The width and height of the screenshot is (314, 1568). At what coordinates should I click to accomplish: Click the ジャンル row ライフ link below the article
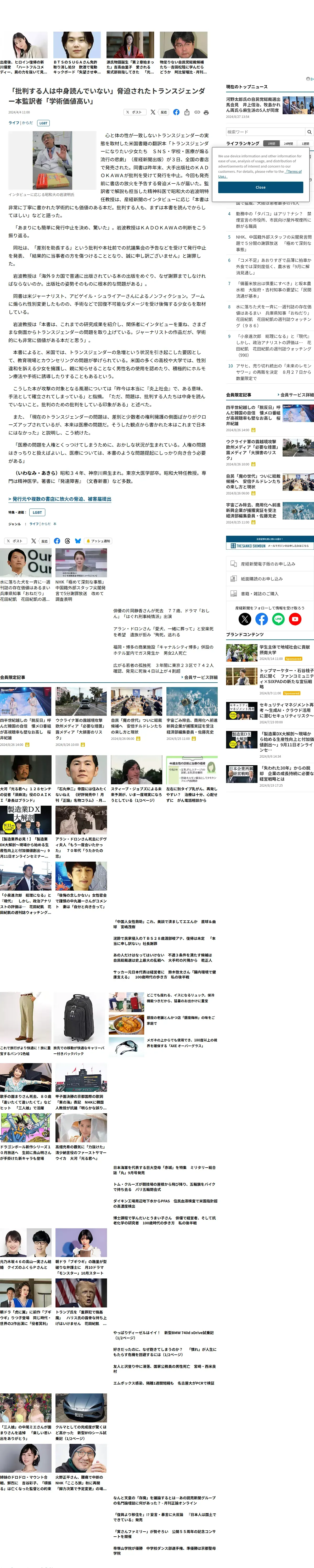[x=34, y=523]
